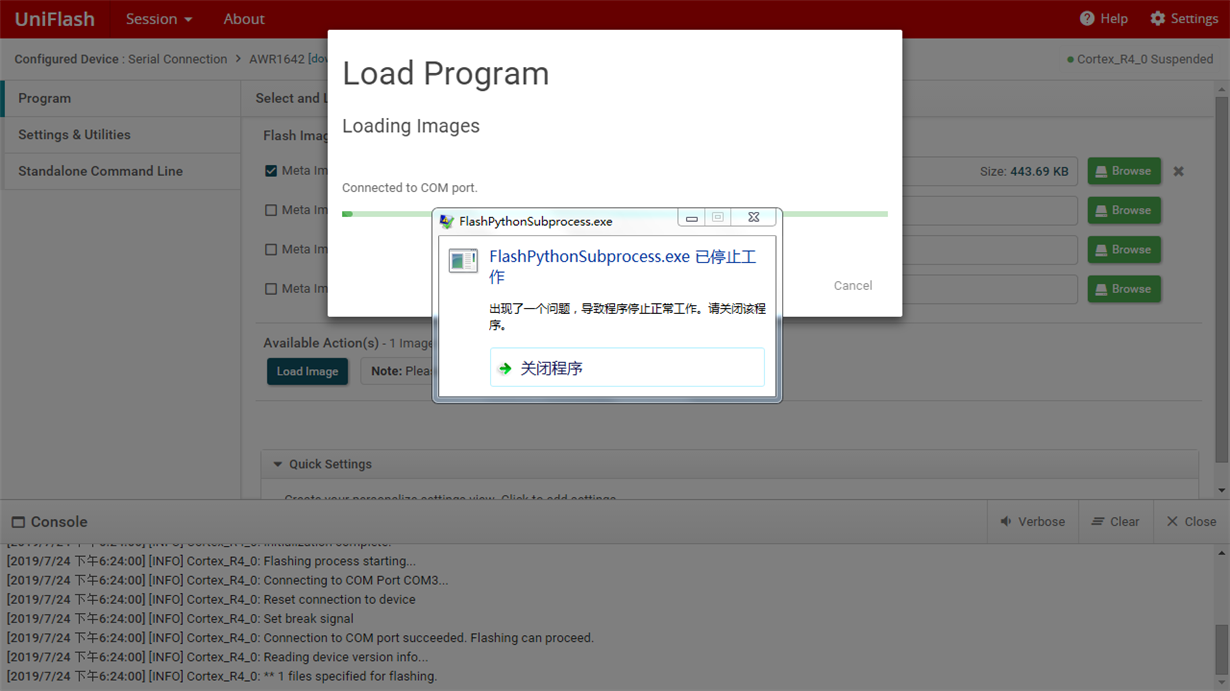
Task: Toggle Verbose console output
Action: [x=1032, y=522]
